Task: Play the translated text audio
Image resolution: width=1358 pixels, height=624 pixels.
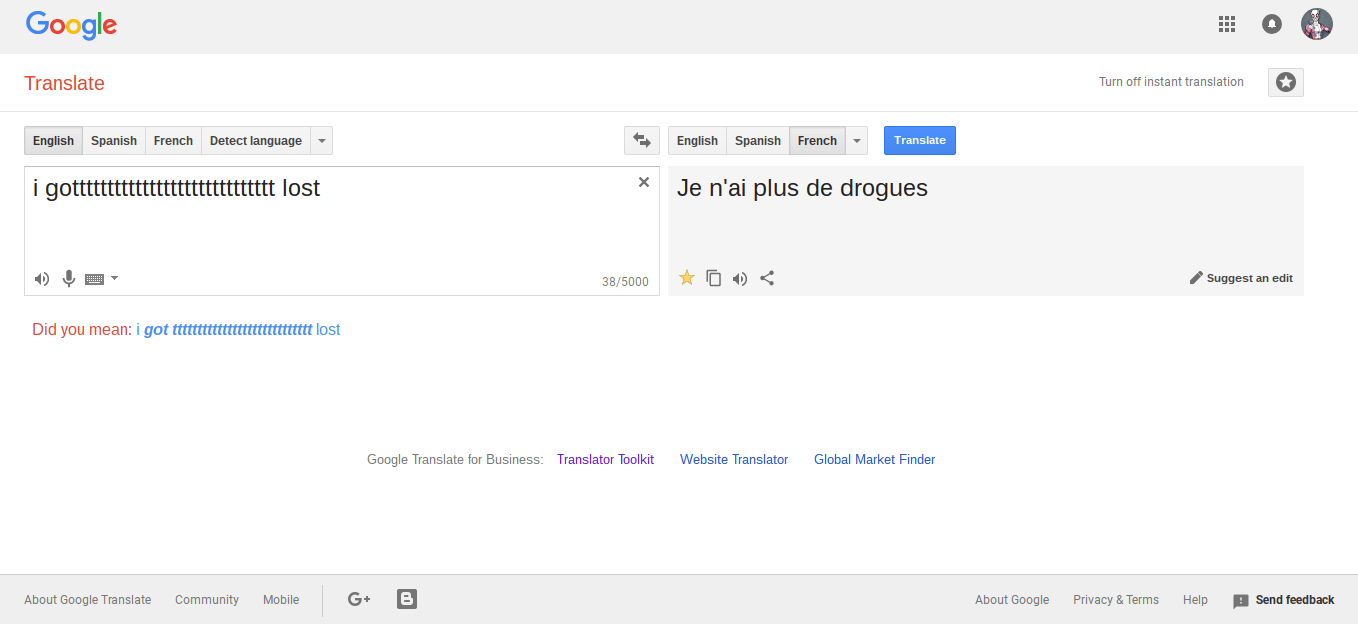Action: coord(740,278)
